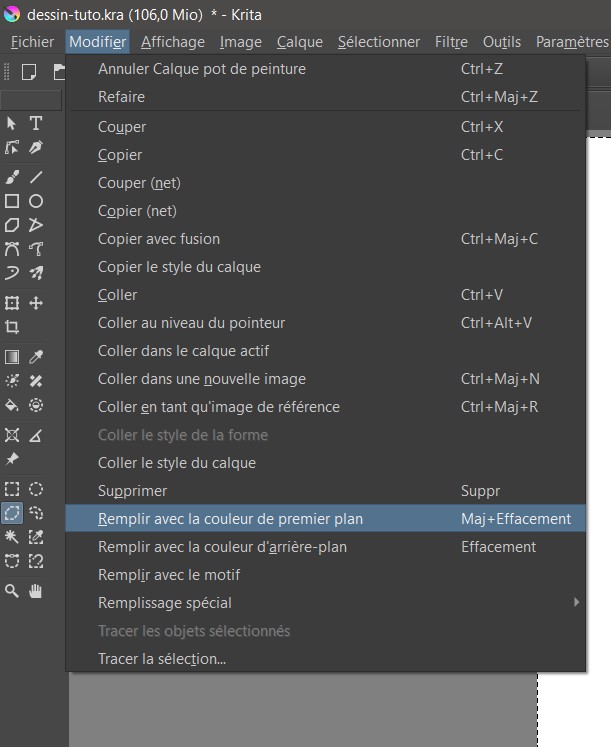Select Coller dans une nouvelle image
The image size is (611, 747).
201,379
